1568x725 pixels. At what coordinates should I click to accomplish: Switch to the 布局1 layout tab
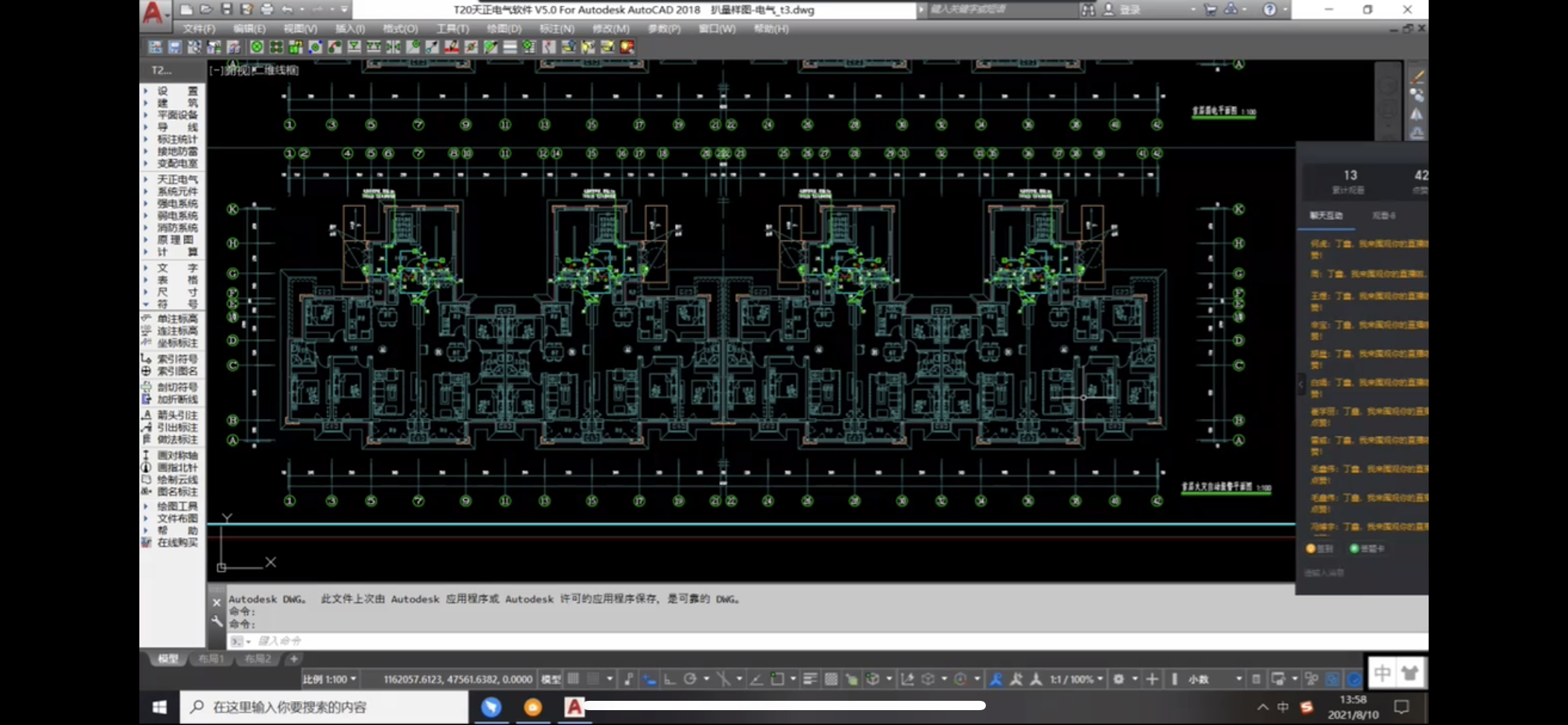pyautogui.click(x=211, y=659)
